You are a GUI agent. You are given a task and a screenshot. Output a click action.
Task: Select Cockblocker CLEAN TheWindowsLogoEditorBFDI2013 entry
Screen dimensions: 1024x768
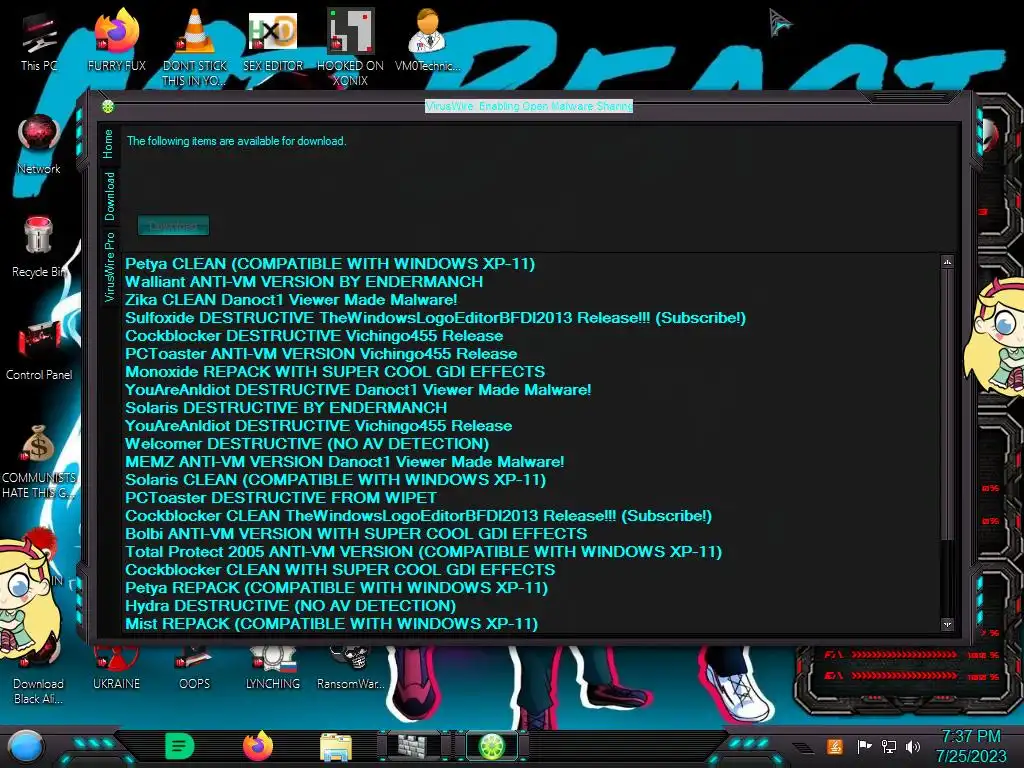pyautogui.click(x=418, y=516)
